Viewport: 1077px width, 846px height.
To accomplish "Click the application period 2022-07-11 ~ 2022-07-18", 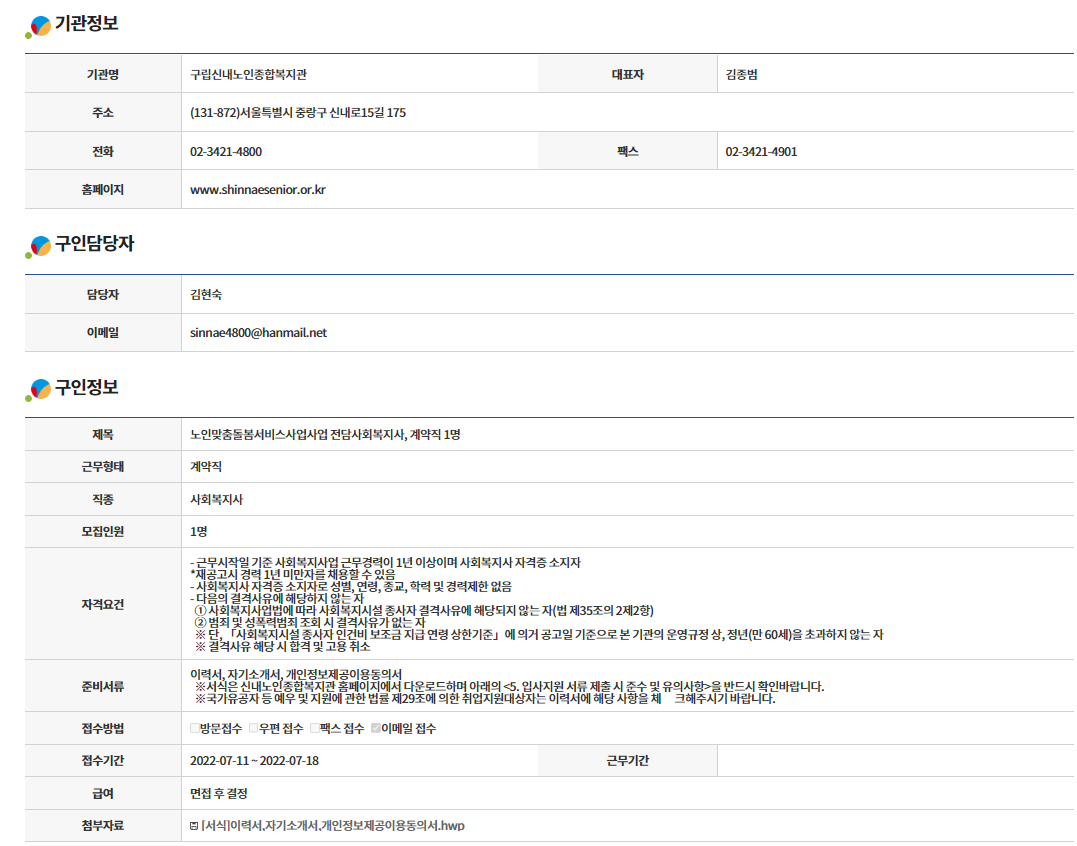I will (x=254, y=761).
